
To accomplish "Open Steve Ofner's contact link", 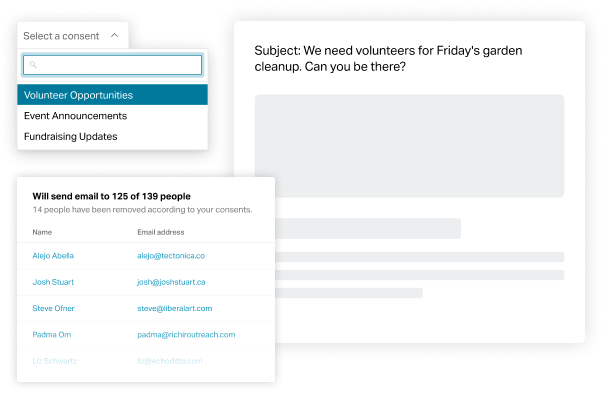I will point(53,308).
